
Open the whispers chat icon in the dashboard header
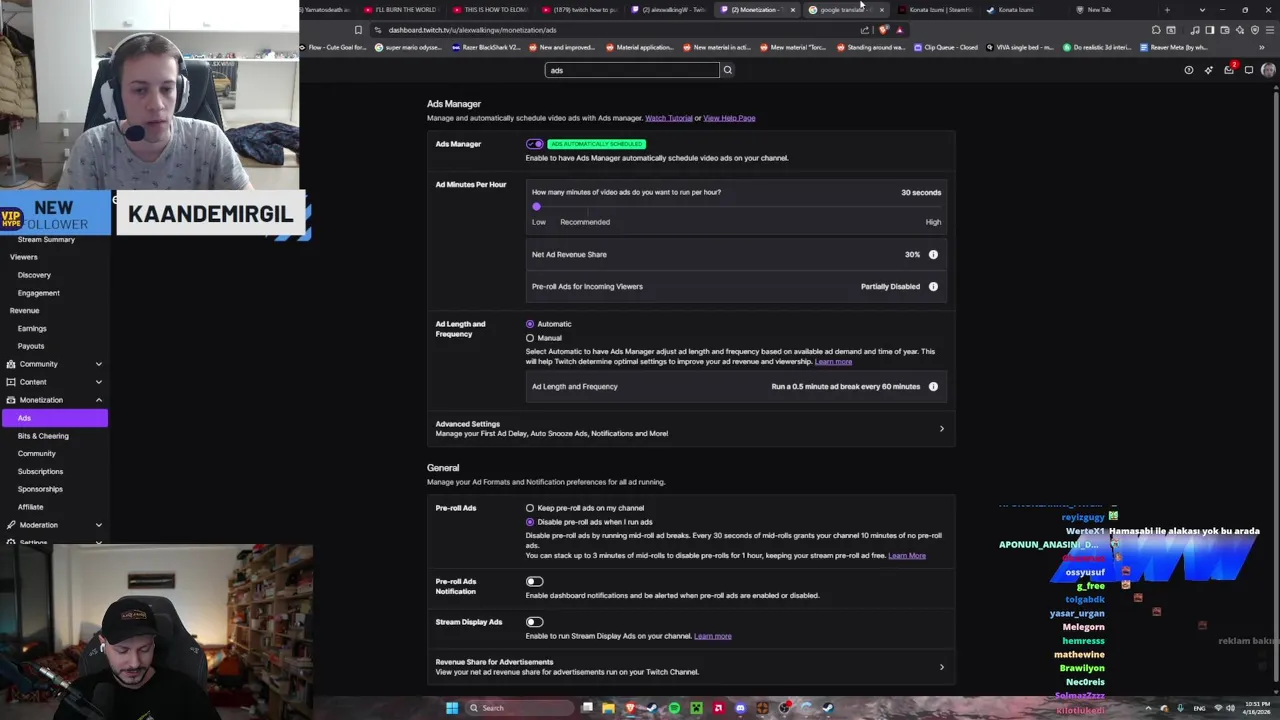(1249, 70)
